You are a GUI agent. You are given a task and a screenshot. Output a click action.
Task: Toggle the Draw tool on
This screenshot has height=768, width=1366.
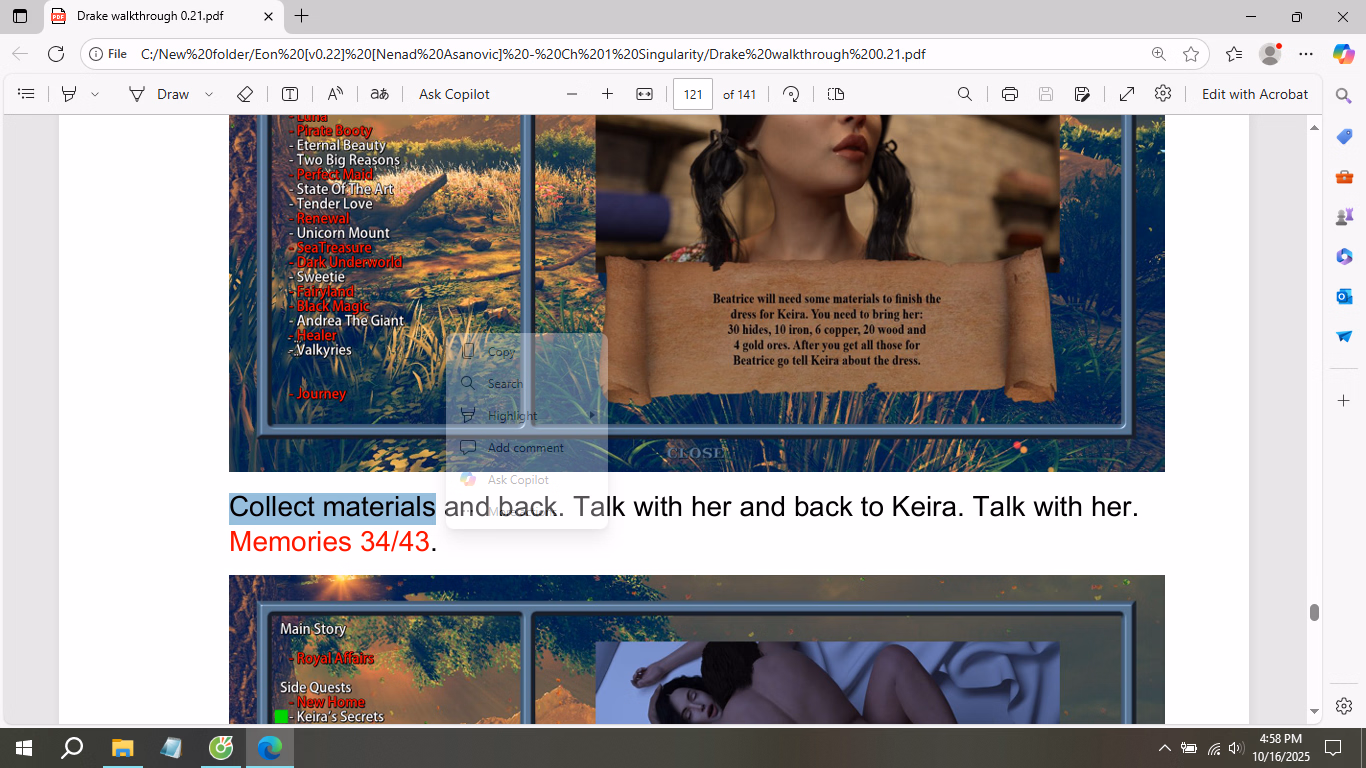pos(160,94)
